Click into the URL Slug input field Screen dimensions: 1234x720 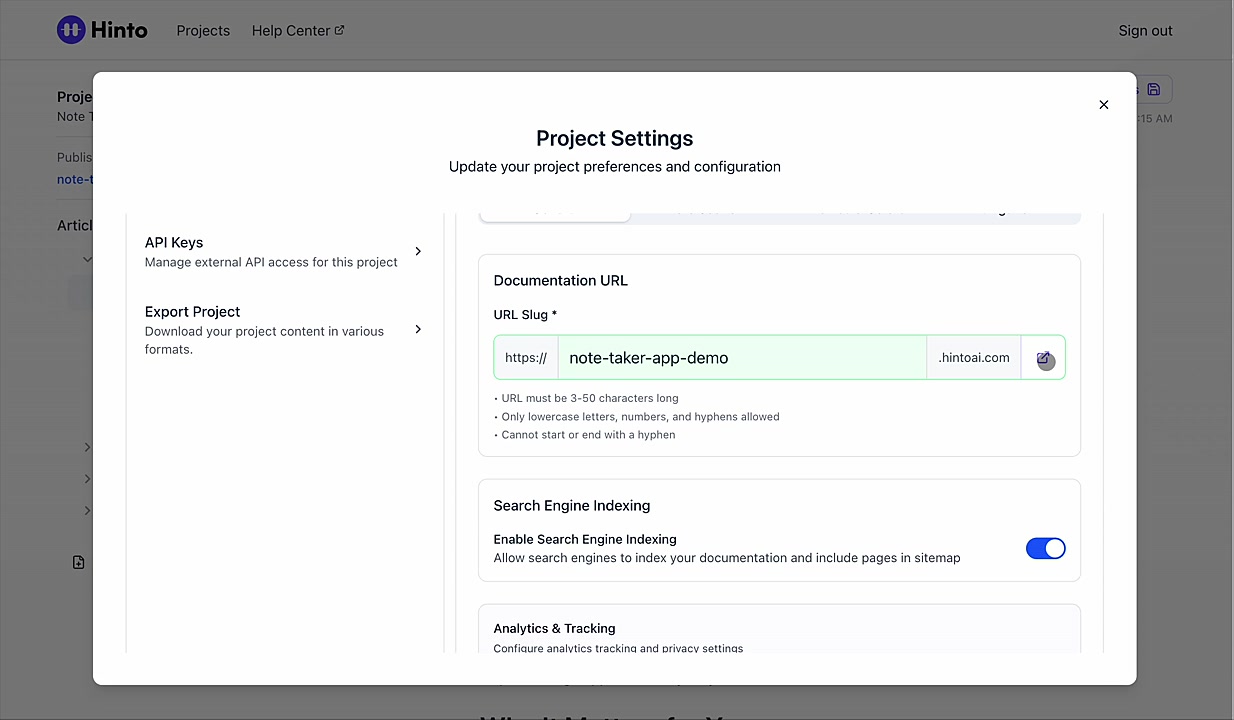point(742,358)
